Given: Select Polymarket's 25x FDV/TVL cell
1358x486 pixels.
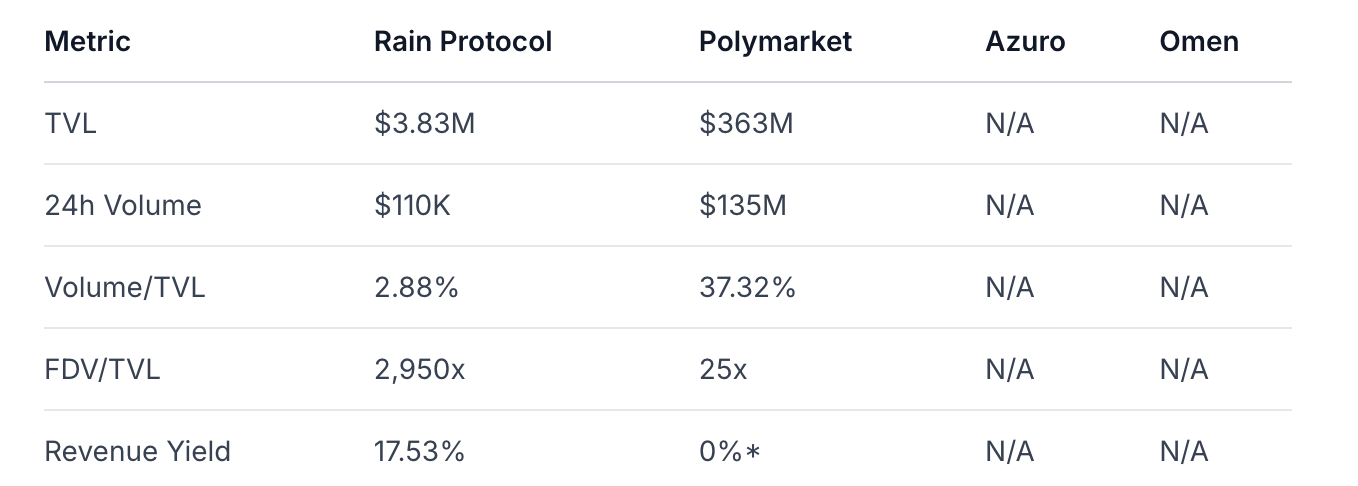Looking at the screenshot, I should pos(723,370).
